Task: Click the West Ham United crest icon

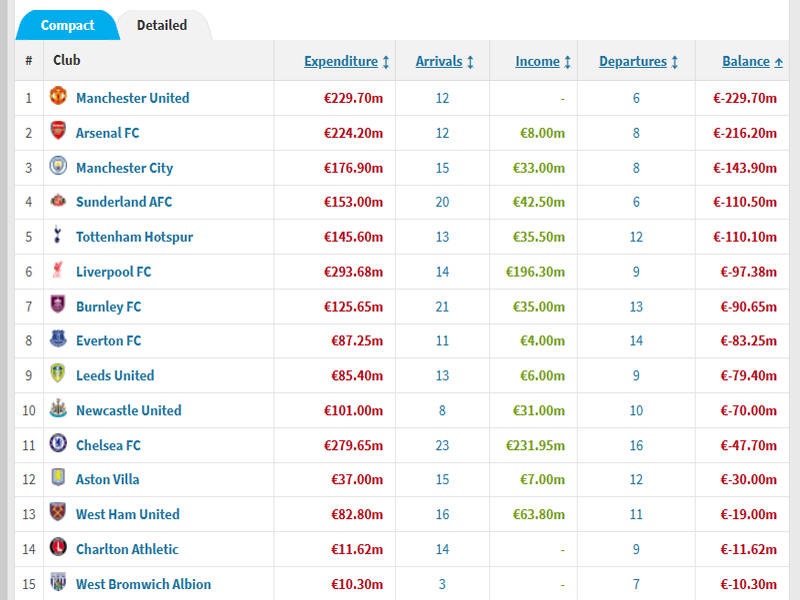Action: click(58, 513)
